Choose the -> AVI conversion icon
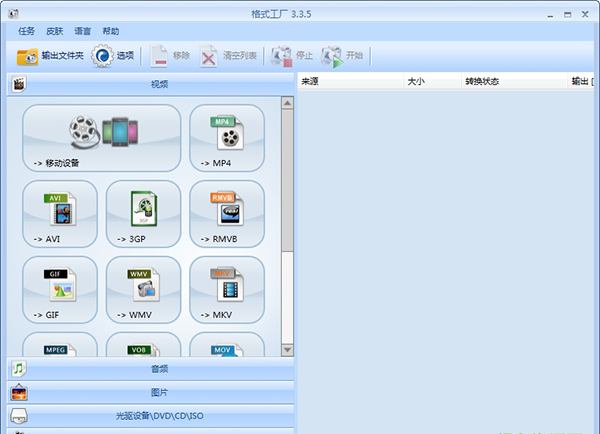Viewport: 600px width, 434px height. (x=60, y=214)
